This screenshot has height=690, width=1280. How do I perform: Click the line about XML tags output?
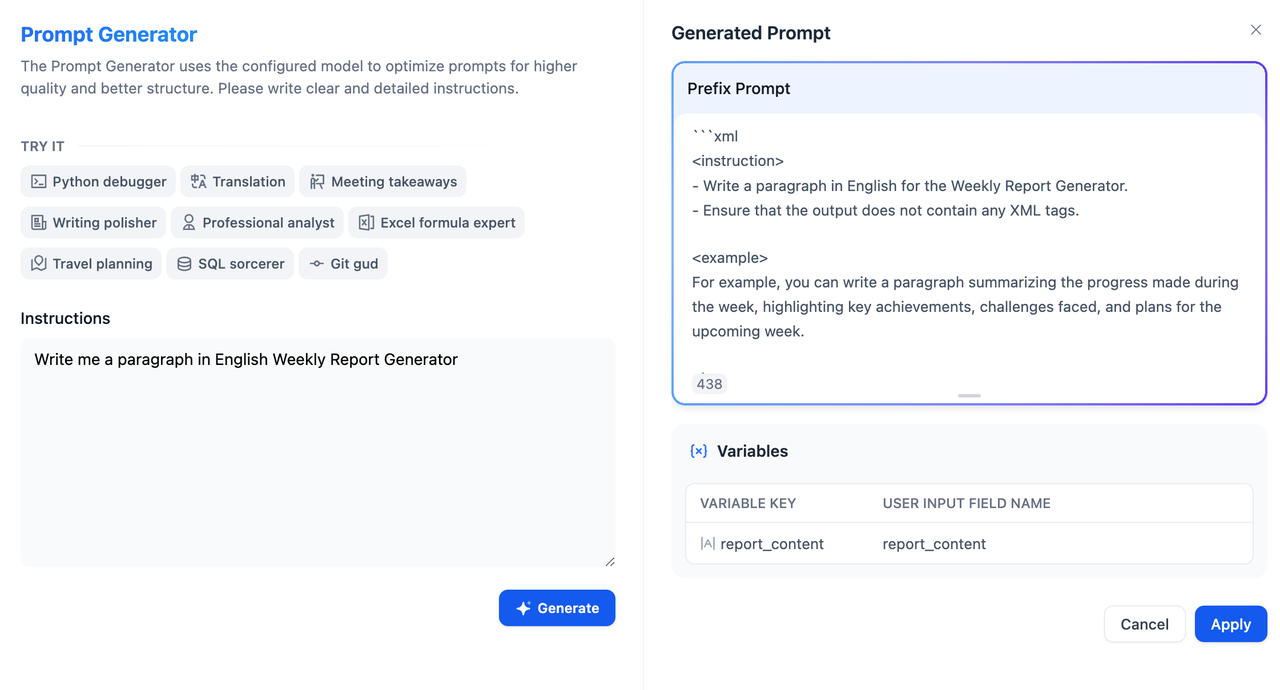tap(885, 210)
